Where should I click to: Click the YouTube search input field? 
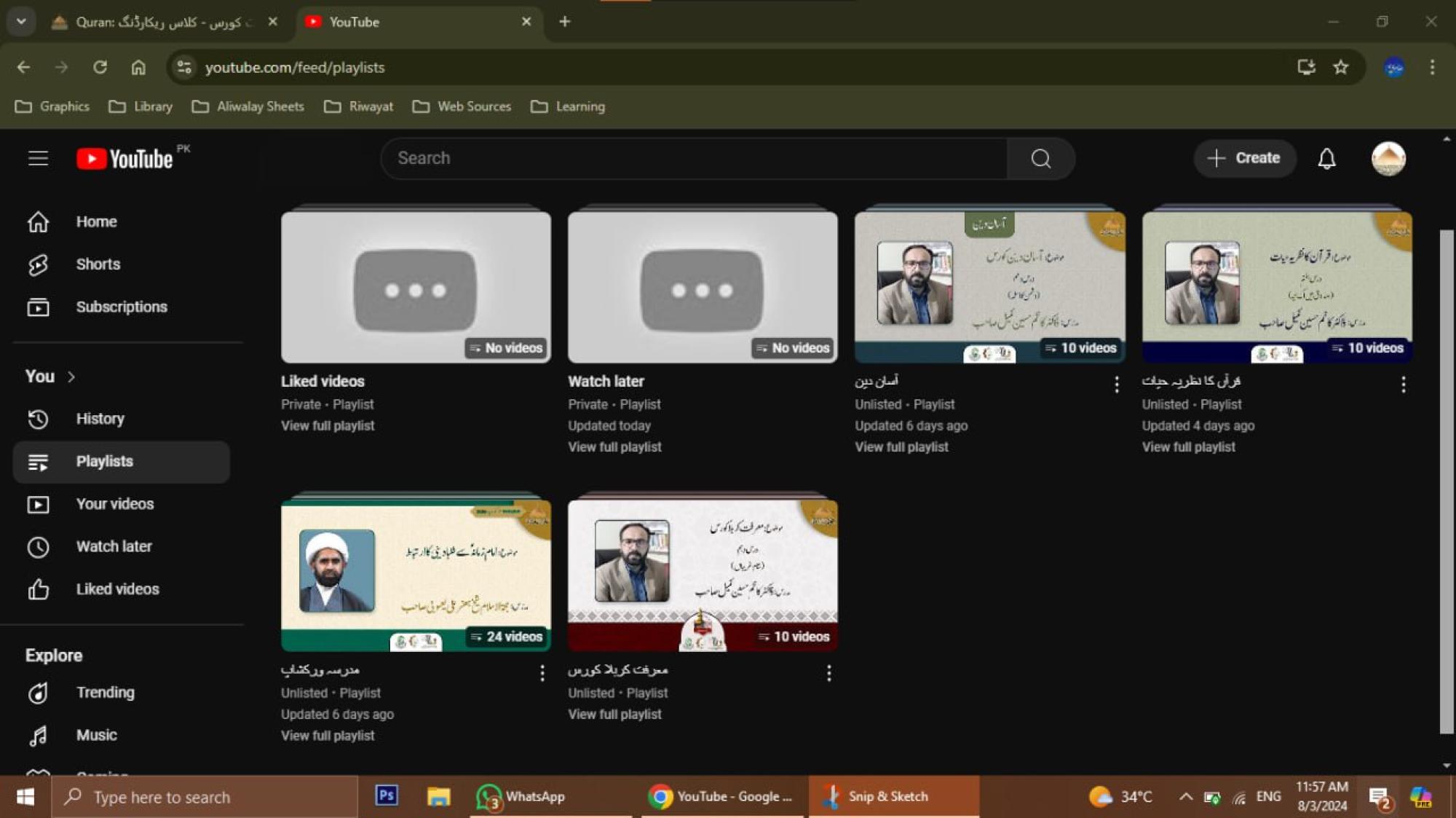coord(692,158)
